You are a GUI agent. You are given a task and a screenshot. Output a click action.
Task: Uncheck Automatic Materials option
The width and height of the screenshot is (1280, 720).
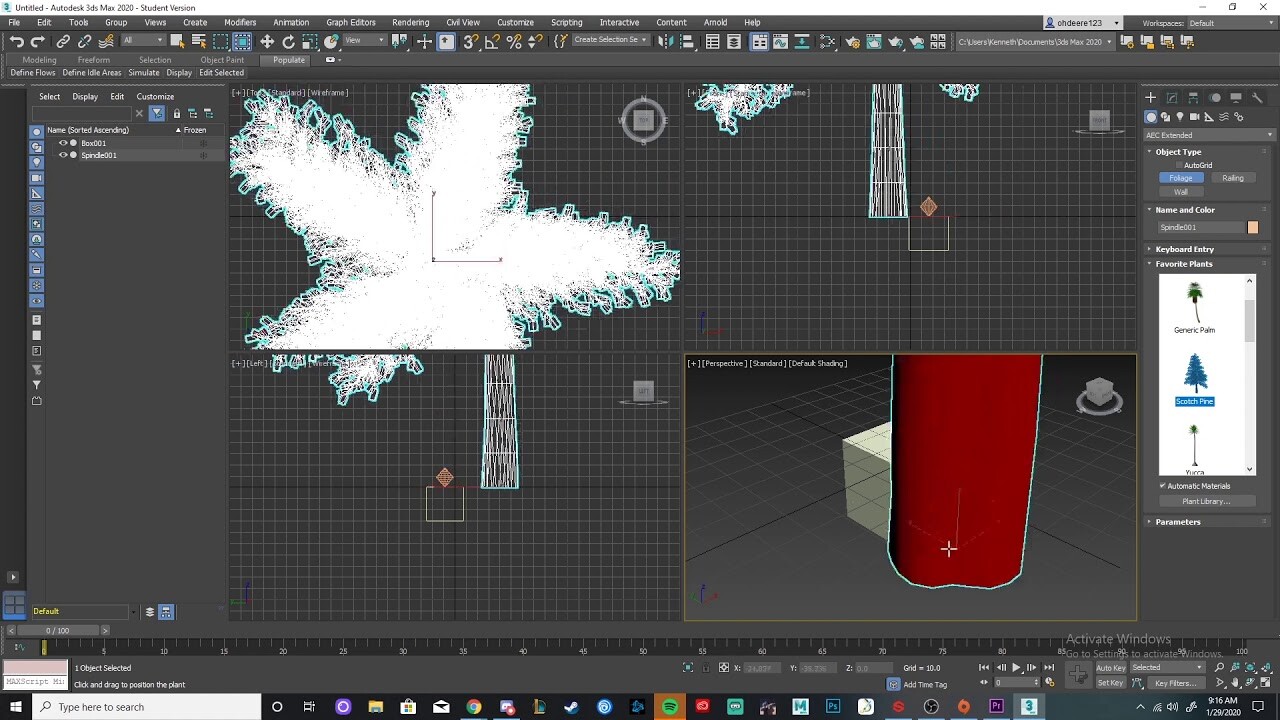(x=1163, y=486)
